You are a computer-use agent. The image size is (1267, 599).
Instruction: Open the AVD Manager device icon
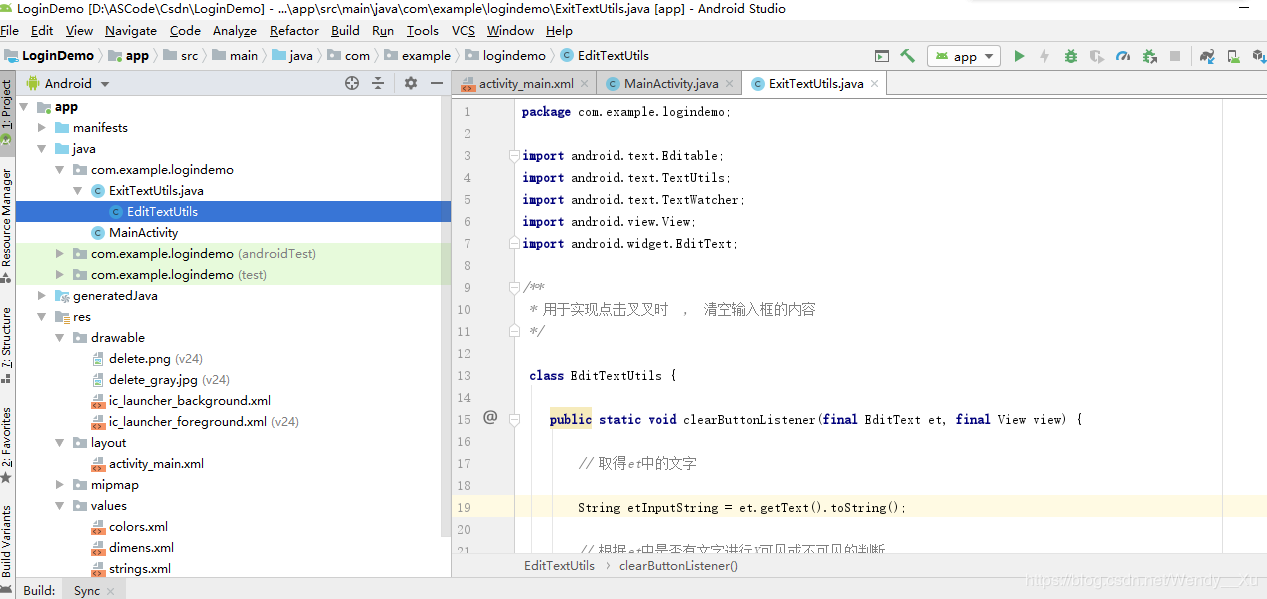(x=1231, y=55)
